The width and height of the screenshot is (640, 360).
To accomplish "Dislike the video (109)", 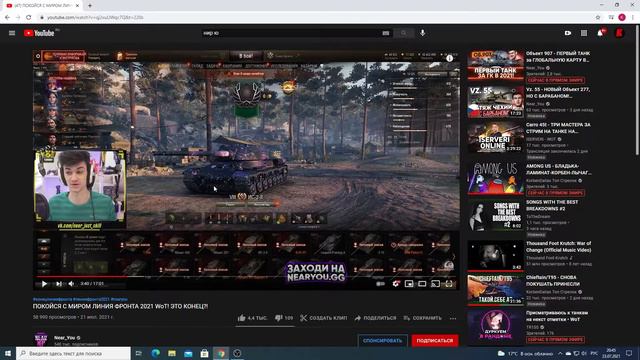I will pos(284,318).
